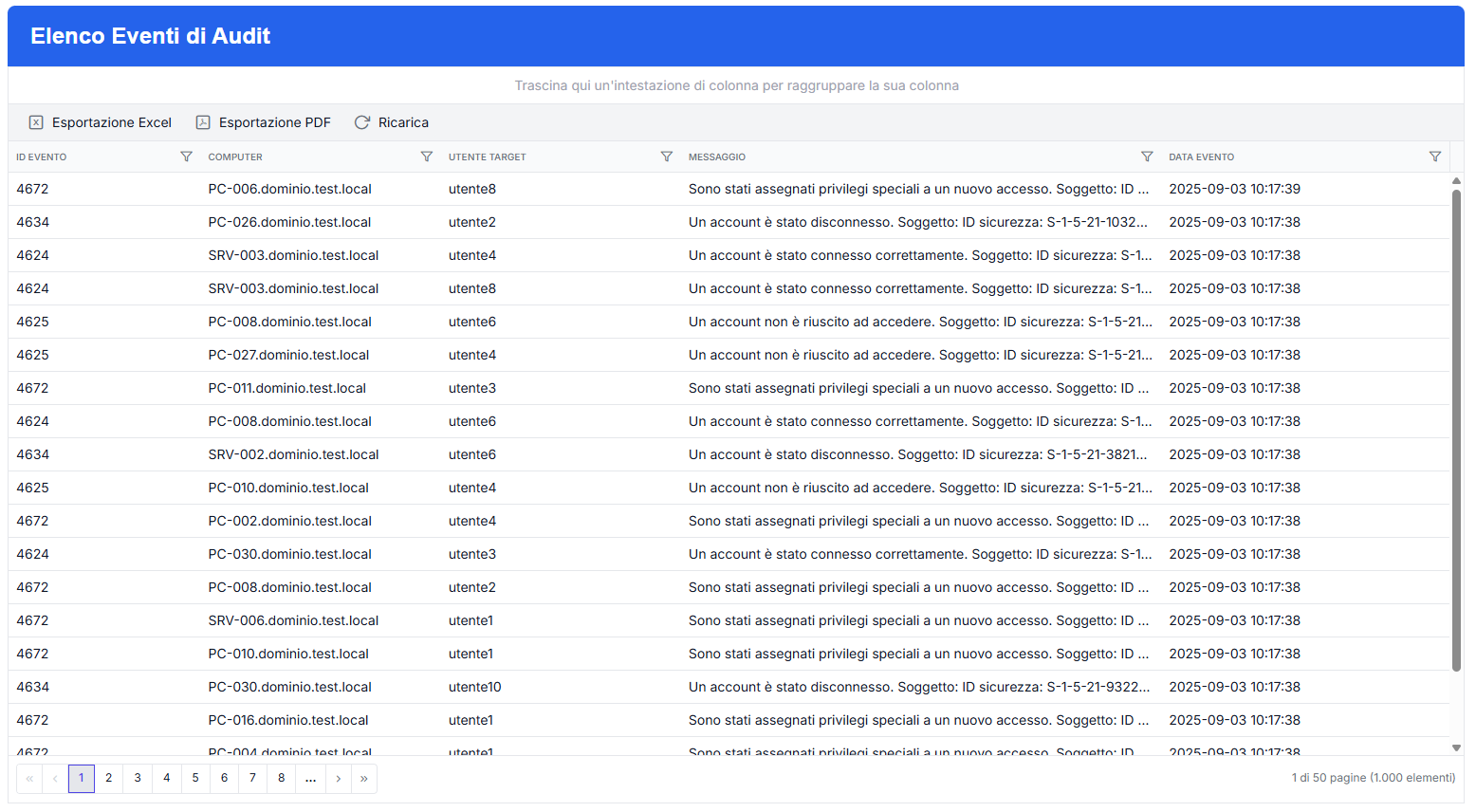Viewport: 1476px width, 812px height.
Task: Click Esportazione PDF button
Action: [x=274, y=122]
